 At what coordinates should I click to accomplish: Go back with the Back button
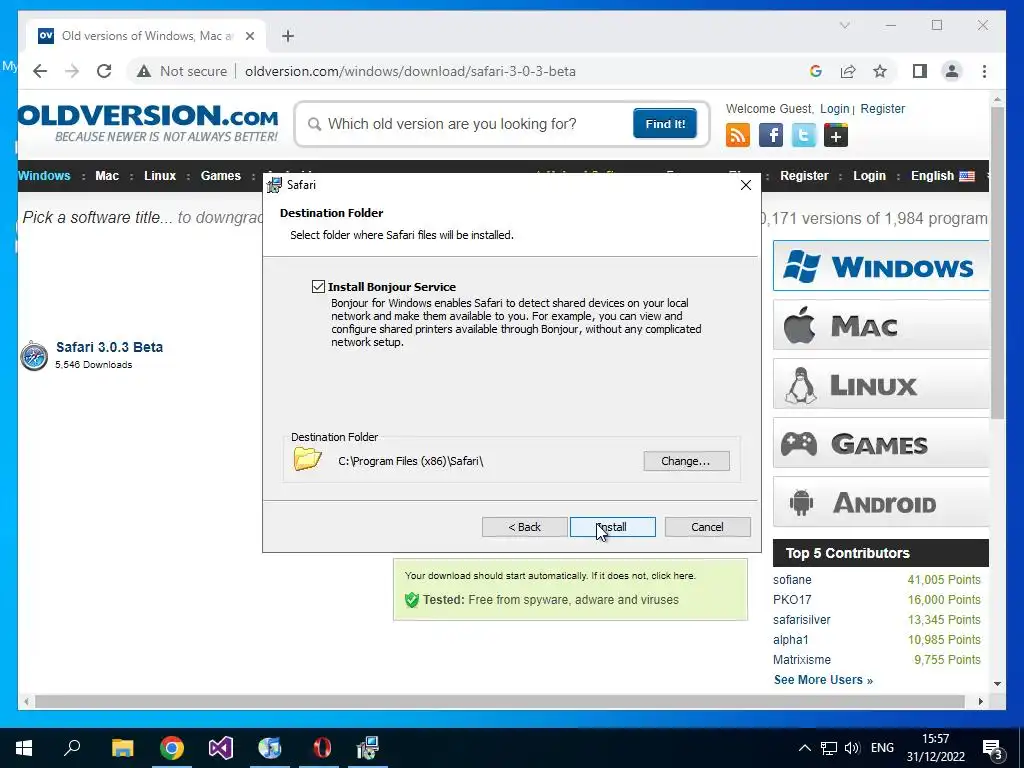click(x=524, y=527)
